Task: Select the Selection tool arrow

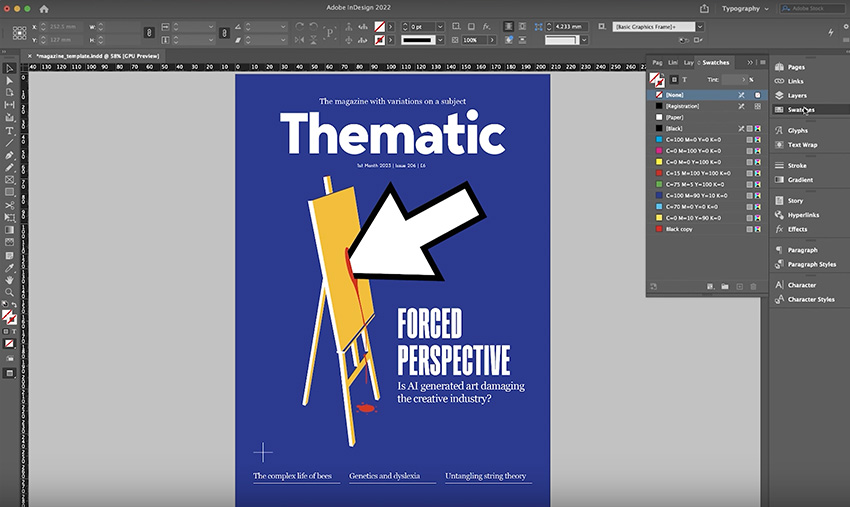Action: point(9,68)
